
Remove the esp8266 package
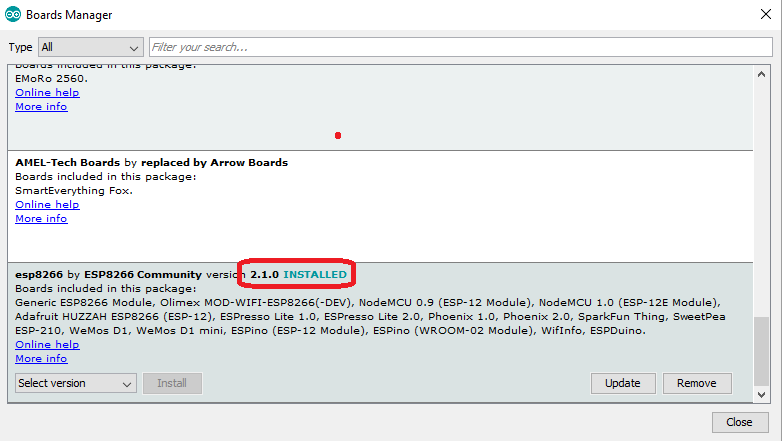tap(697, 383)
